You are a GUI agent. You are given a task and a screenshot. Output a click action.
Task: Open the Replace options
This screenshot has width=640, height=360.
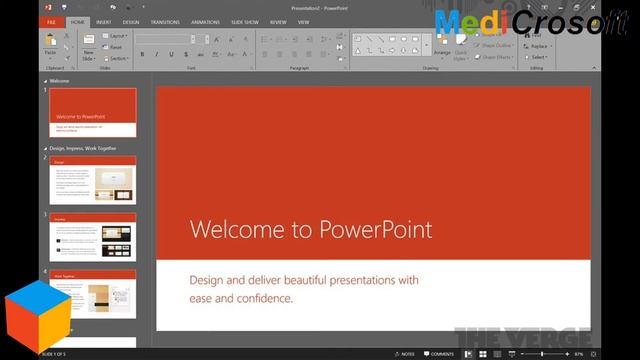coord(538,46)
